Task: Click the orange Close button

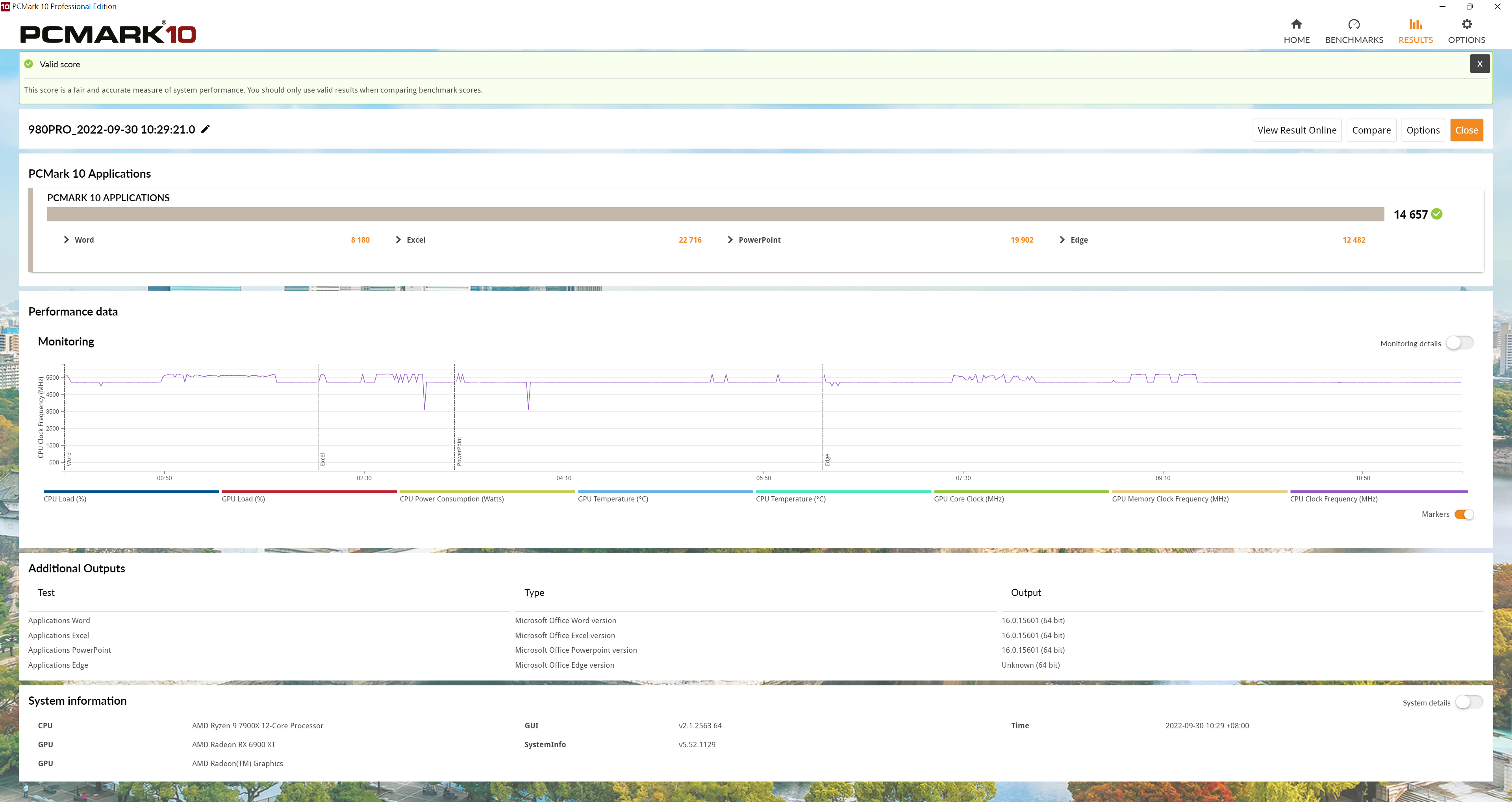Action: 1466,130
